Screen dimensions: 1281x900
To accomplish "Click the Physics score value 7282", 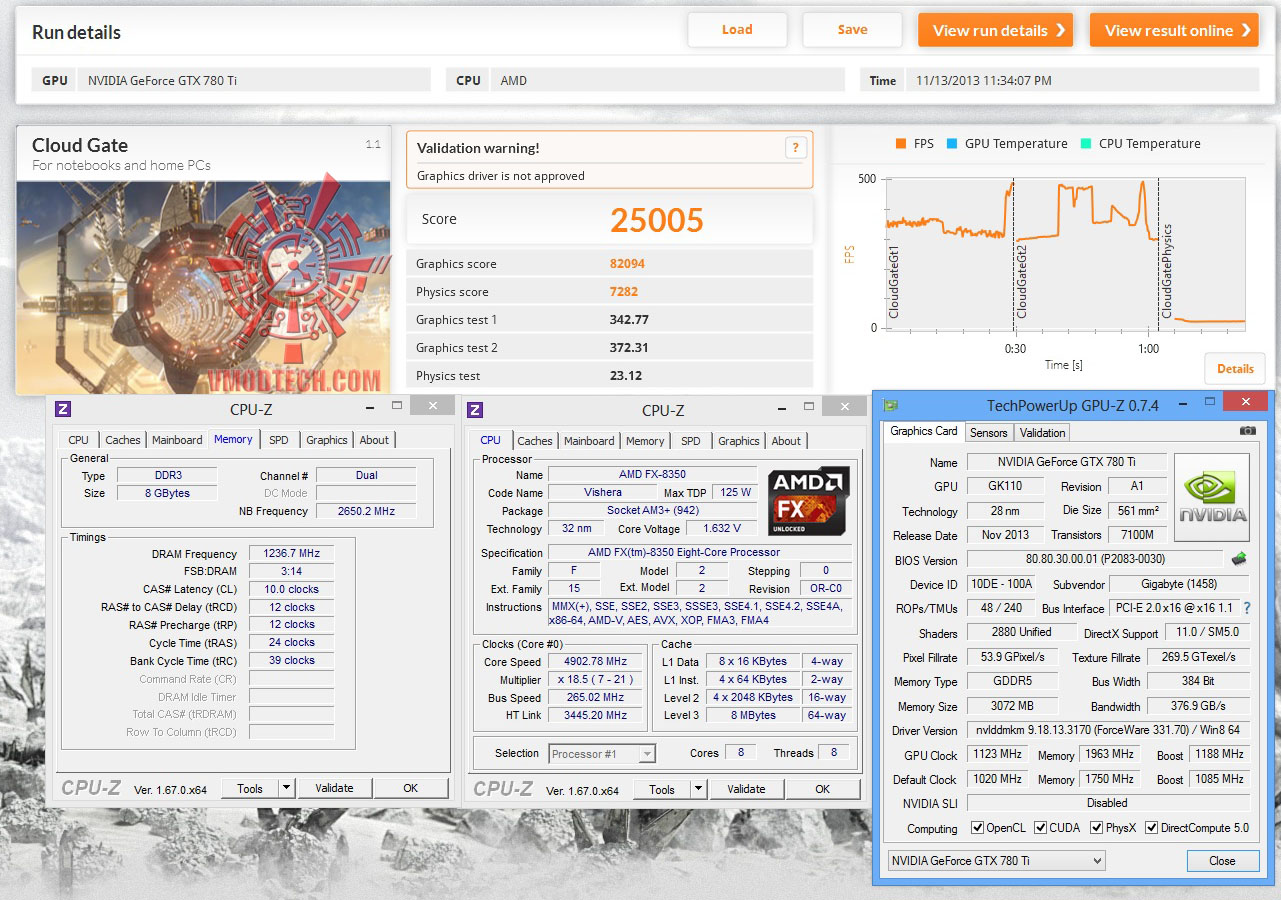I will tap(624, 292).
